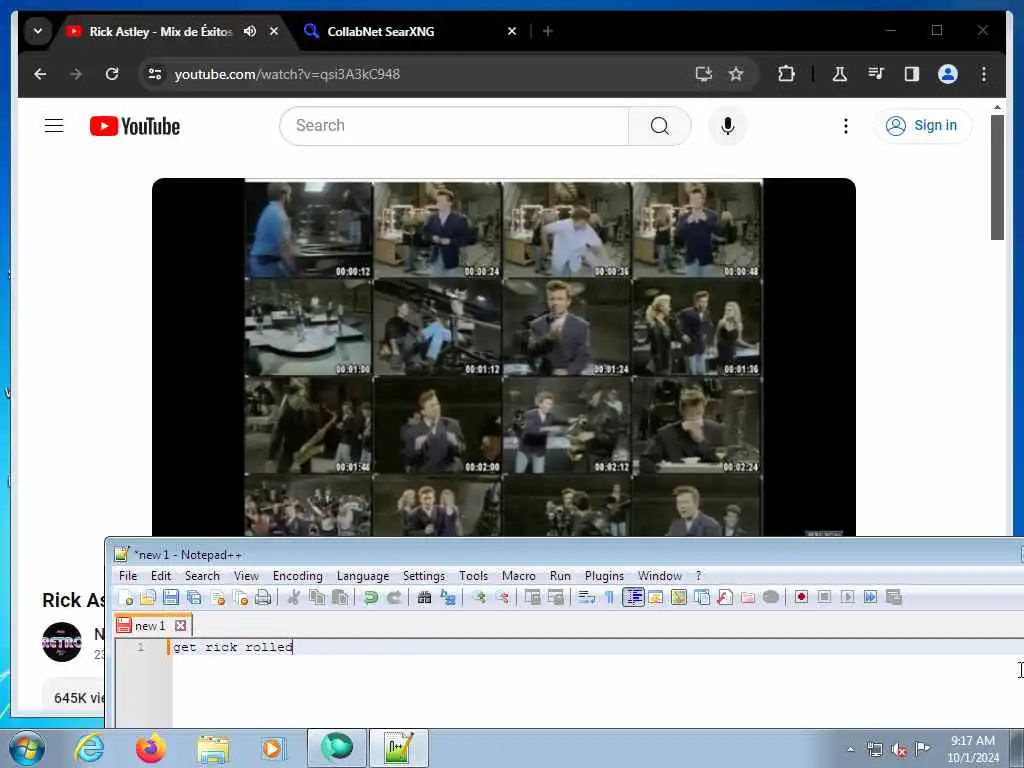Click the YouTube logo to go home
The height and width of the screenshot is (768, 1024).
(135, 126)
